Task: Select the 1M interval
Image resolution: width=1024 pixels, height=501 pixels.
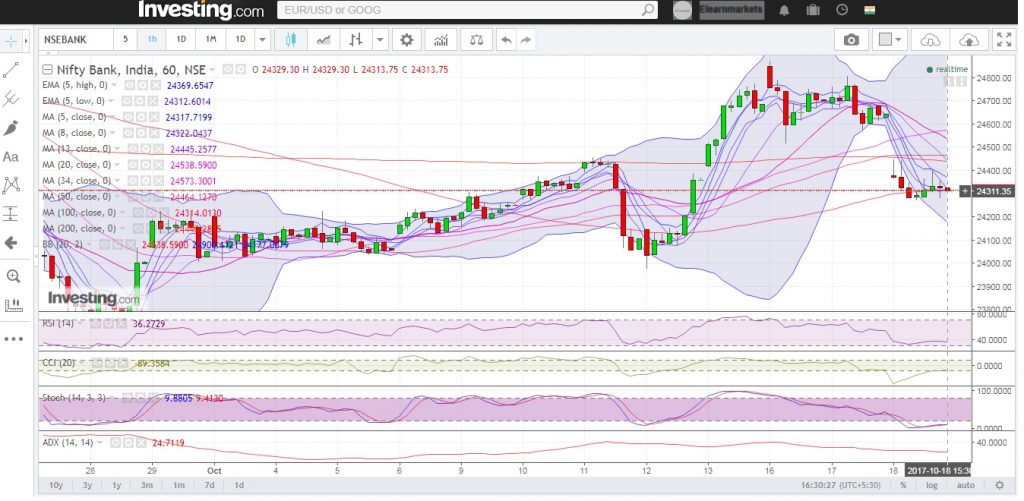Action: point(211,40)
